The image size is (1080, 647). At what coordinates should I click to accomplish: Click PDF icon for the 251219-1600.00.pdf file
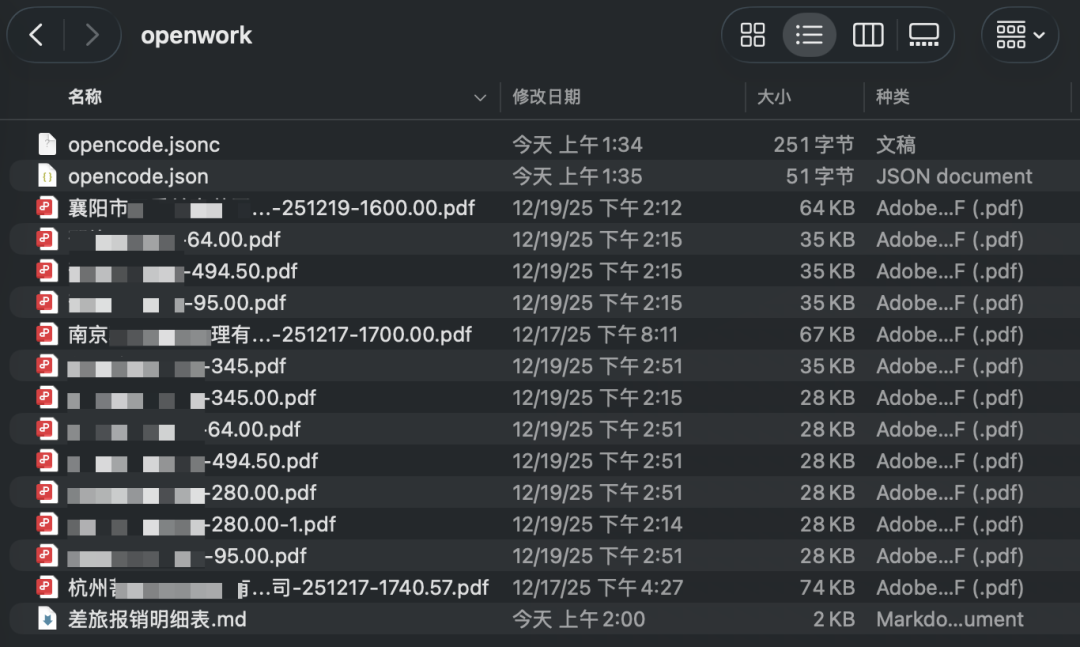pos(47,208)
